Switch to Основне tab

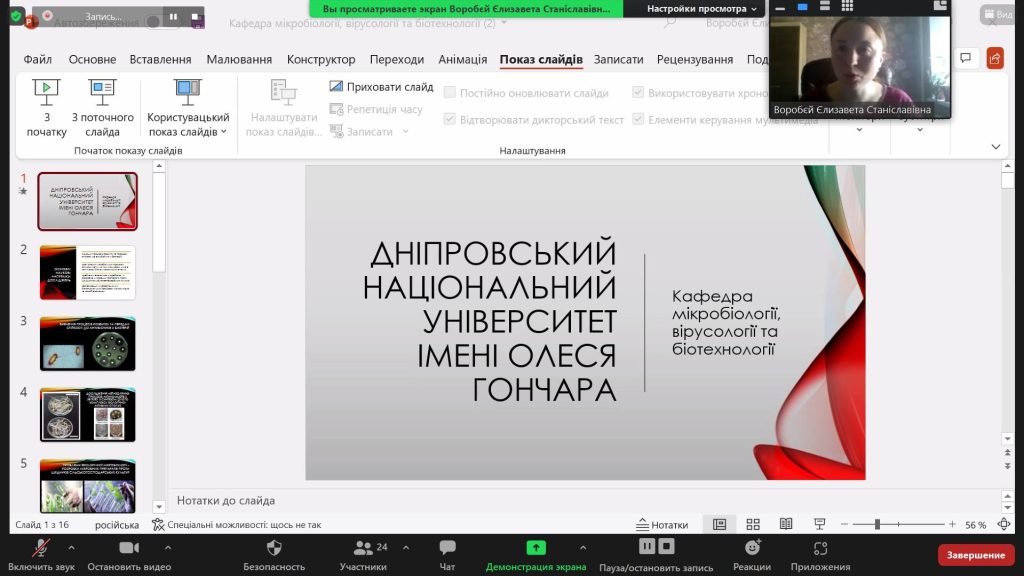(x=92, y=59)
